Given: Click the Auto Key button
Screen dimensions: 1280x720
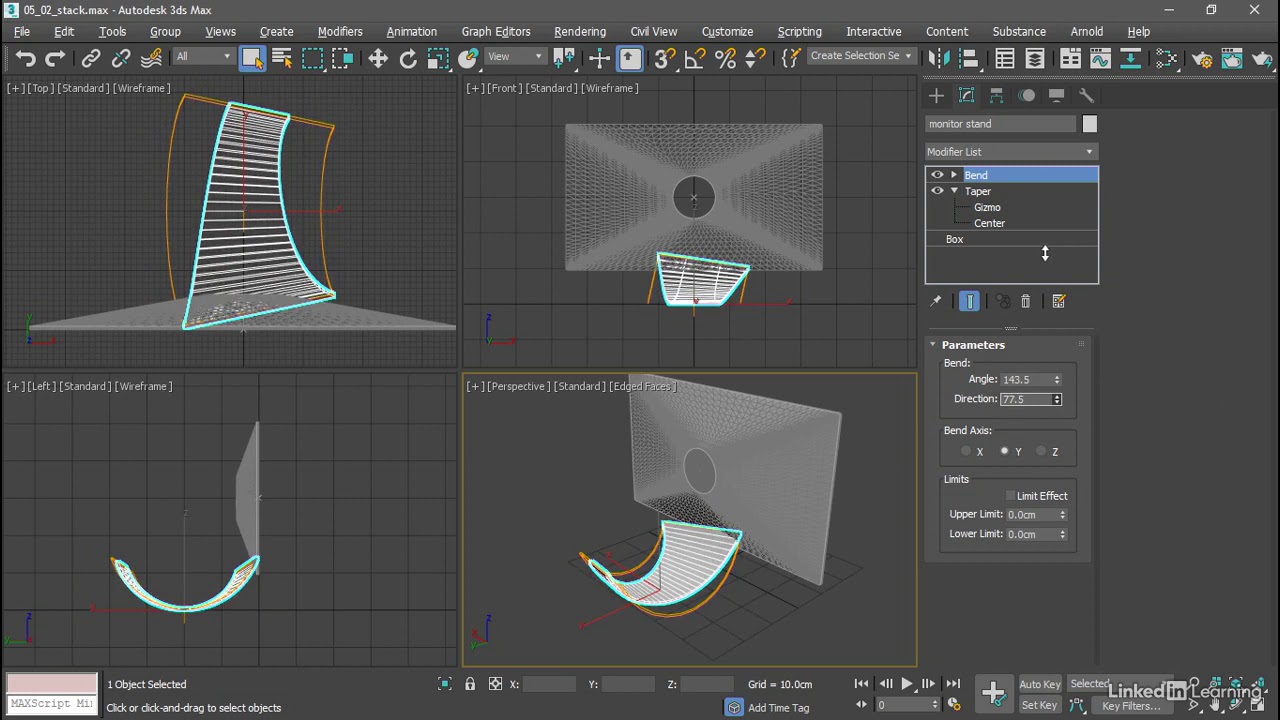Looking at the screenshot, I should point(1040,684).
